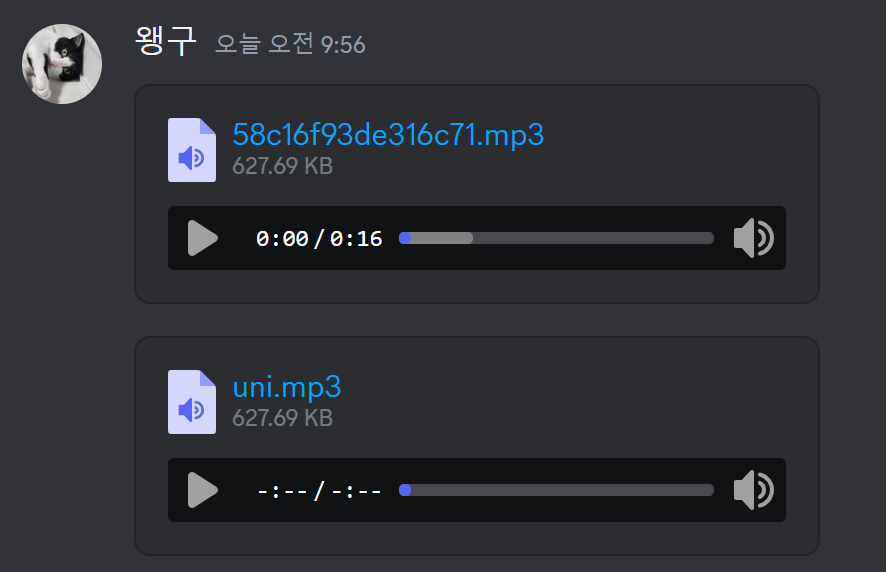Screen dimensions: 886x572
Task: Seek within the 0:16 track progress bar
Action: tap(557, 238)
